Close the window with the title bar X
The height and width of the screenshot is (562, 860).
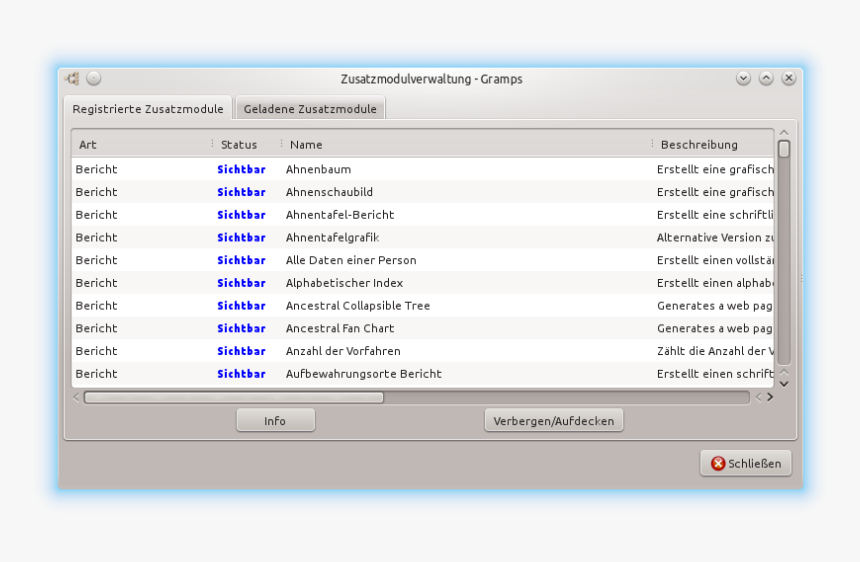(x=789, y=78)
